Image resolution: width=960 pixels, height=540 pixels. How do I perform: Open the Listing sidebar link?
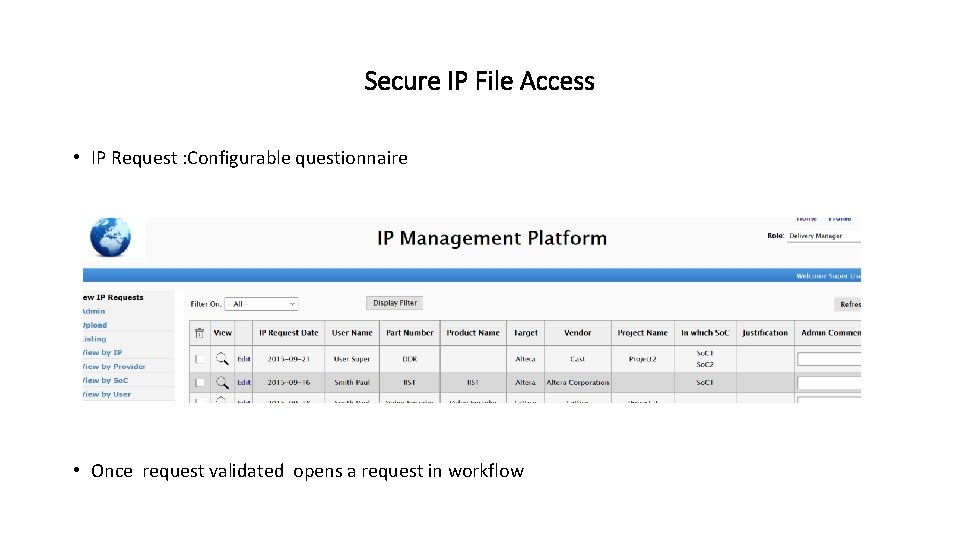[95, 339]
